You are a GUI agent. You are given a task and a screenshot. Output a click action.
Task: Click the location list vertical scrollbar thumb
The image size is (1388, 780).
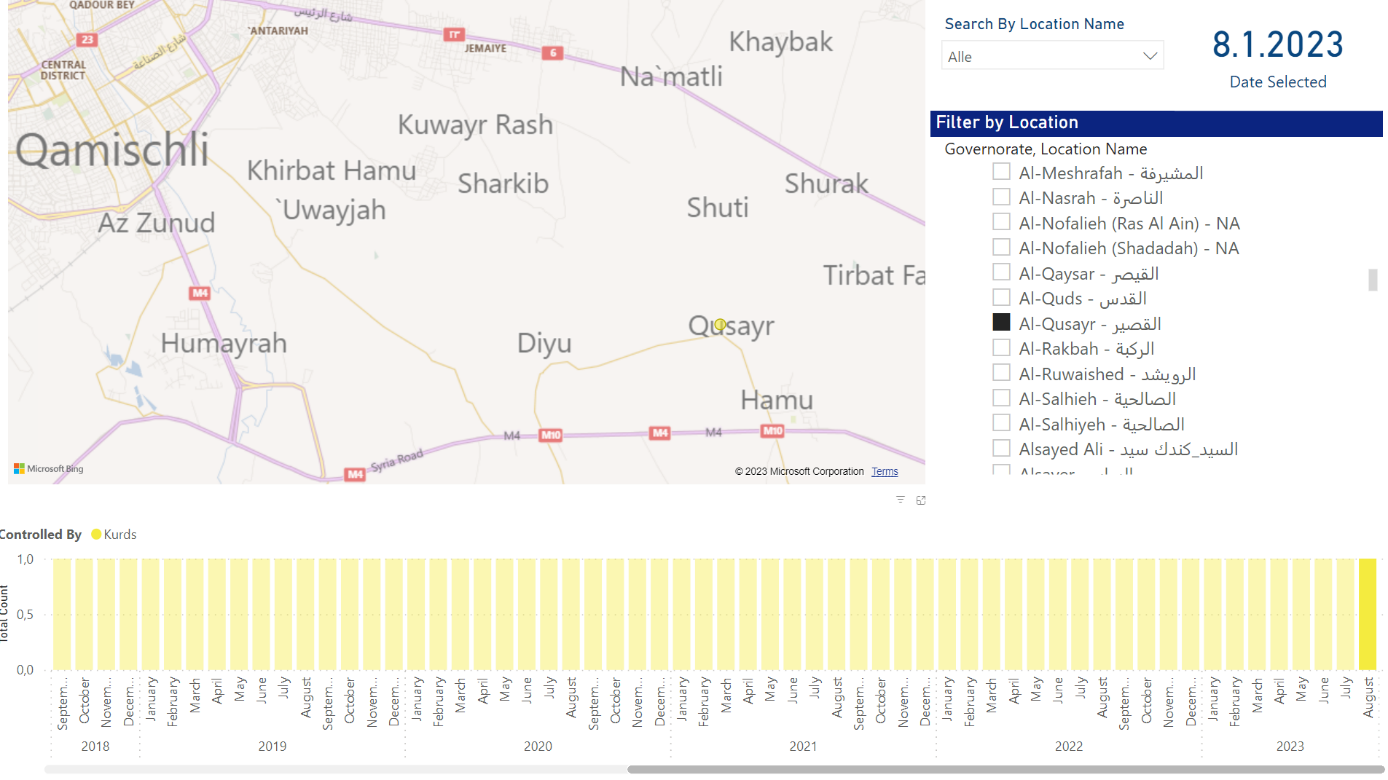(1373, 280)
